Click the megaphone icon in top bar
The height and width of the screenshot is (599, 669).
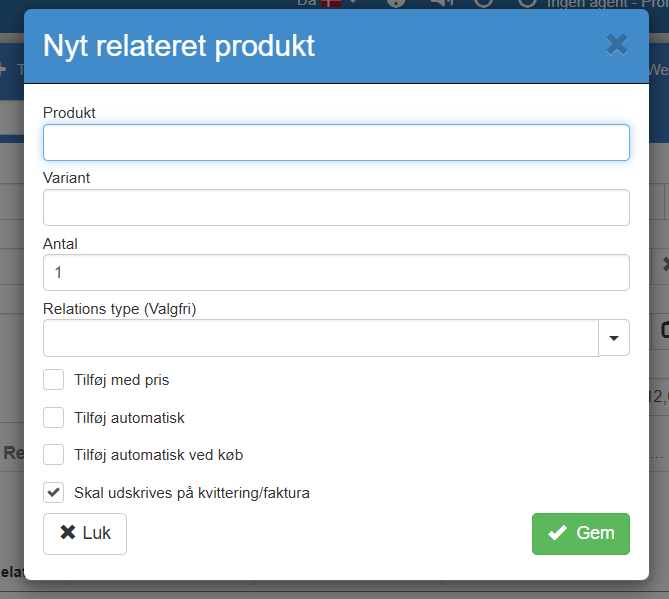point(441,3)
